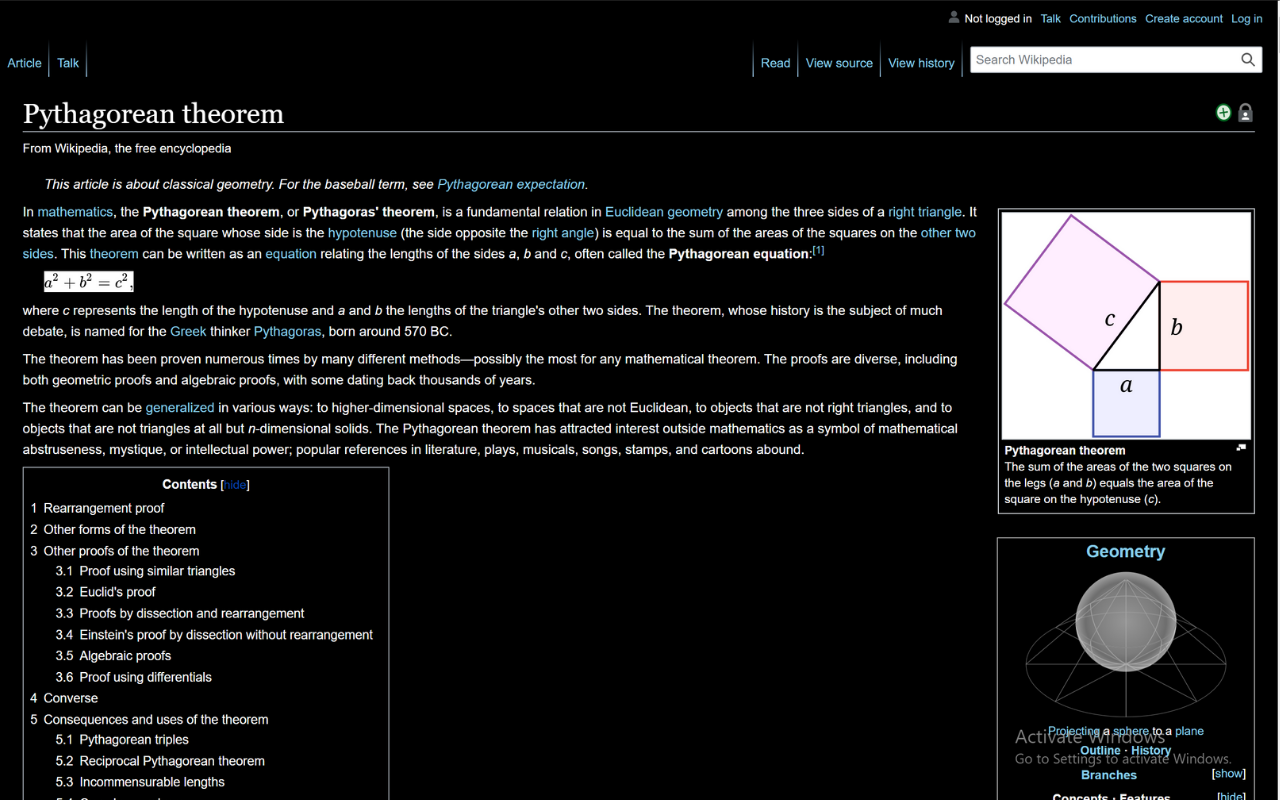Open the plane link in the sidebar caption
The image size is (1280, 800).
point(1190,732)
